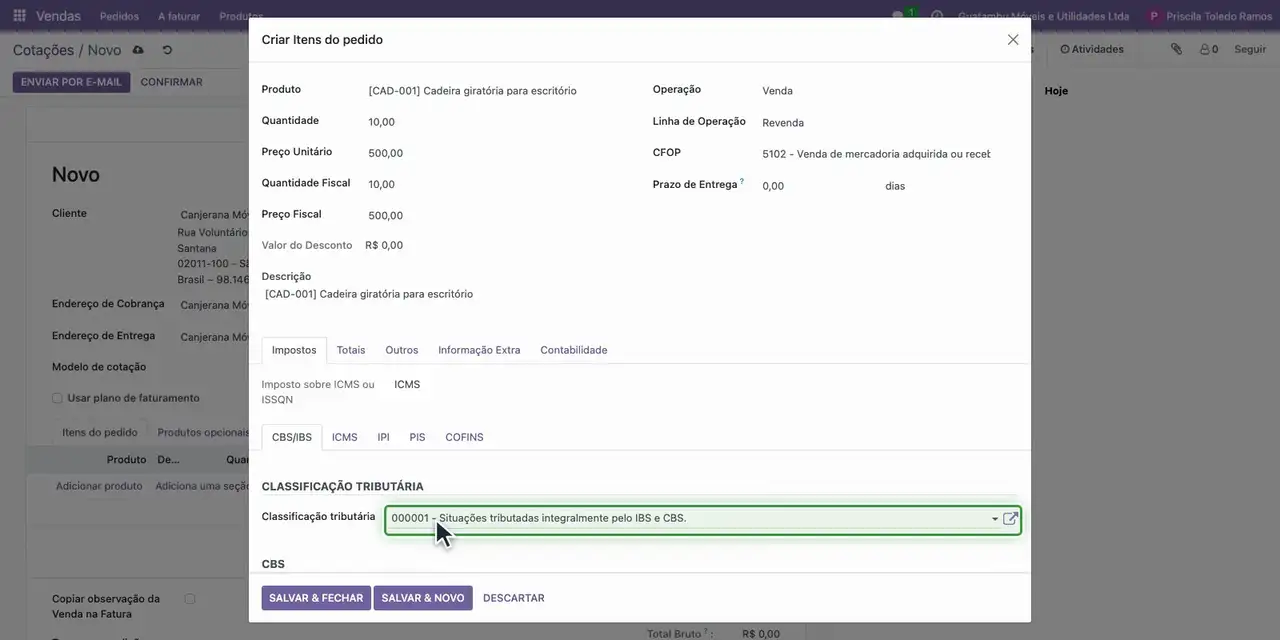Click the help mark beside Prazo de Entrega
This screenshot has width=1280, height=640.
point(742,182)
